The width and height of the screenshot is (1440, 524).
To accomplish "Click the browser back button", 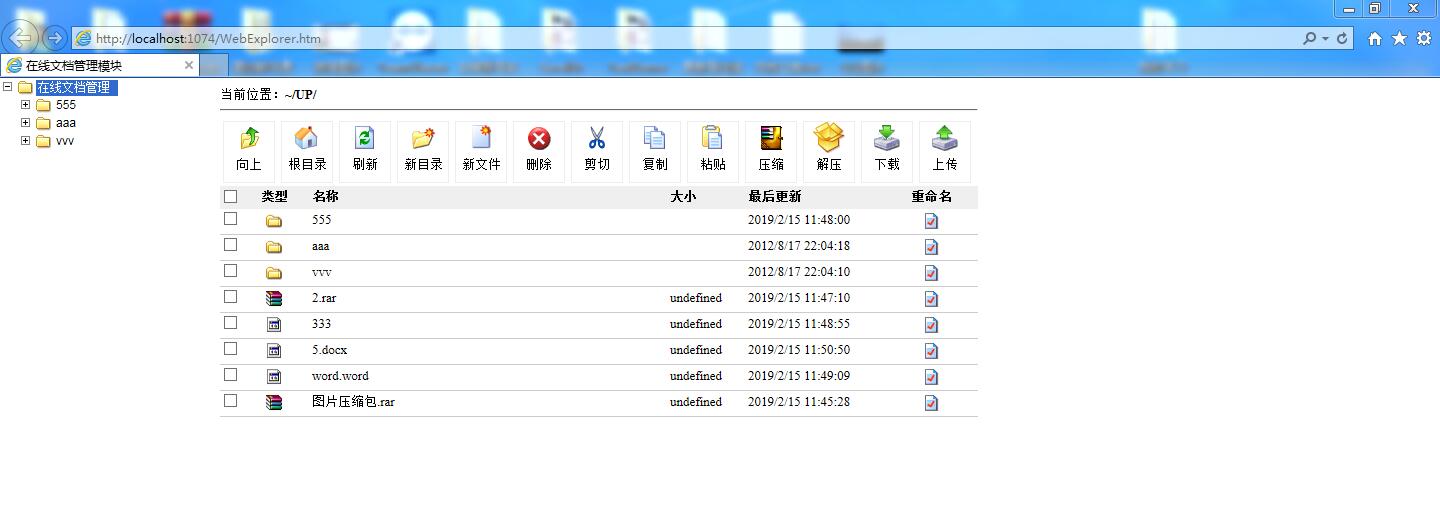I will point(20,38).
